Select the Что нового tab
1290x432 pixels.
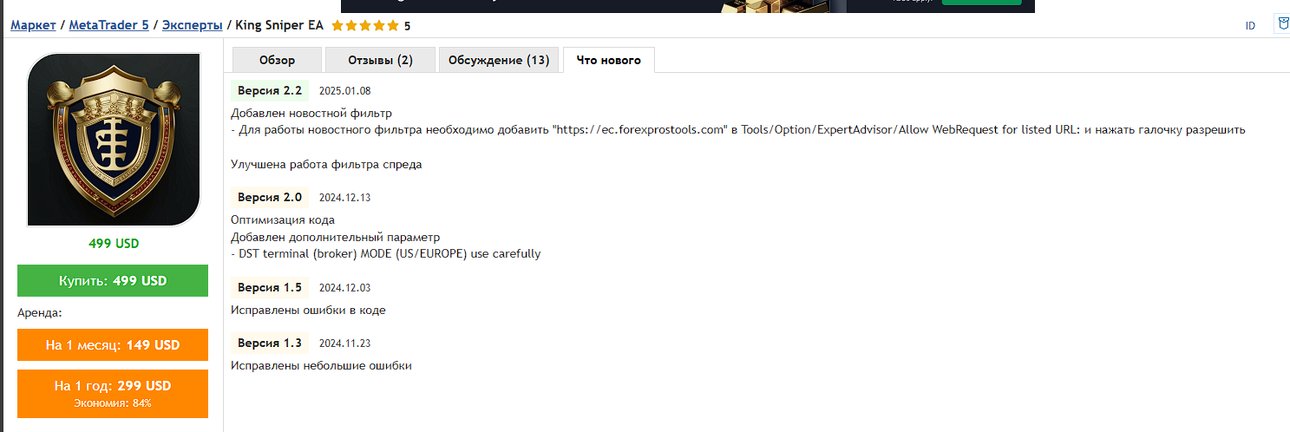pos(609,60)
